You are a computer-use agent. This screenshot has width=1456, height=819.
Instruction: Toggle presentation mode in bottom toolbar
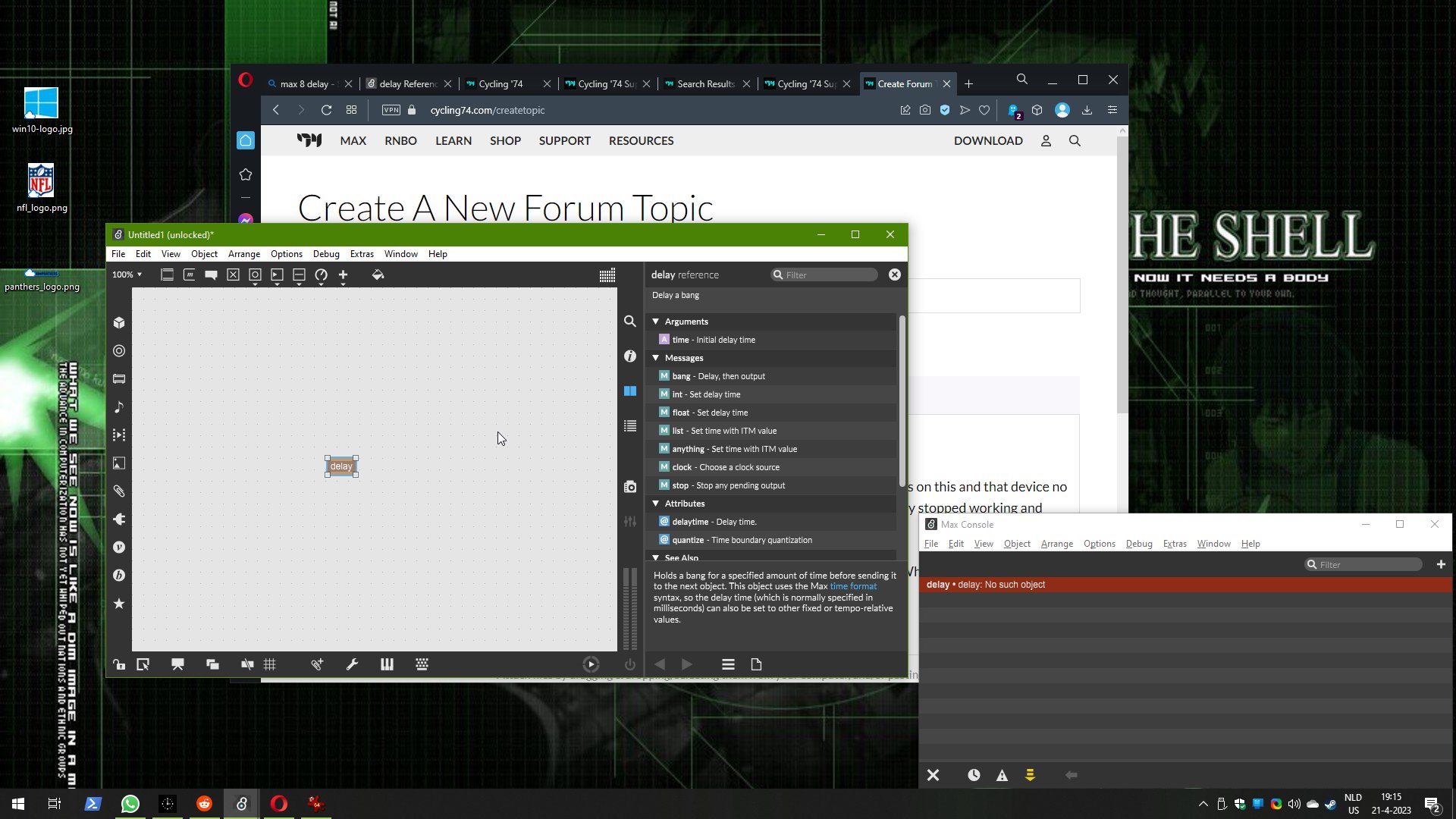[177, 665]
